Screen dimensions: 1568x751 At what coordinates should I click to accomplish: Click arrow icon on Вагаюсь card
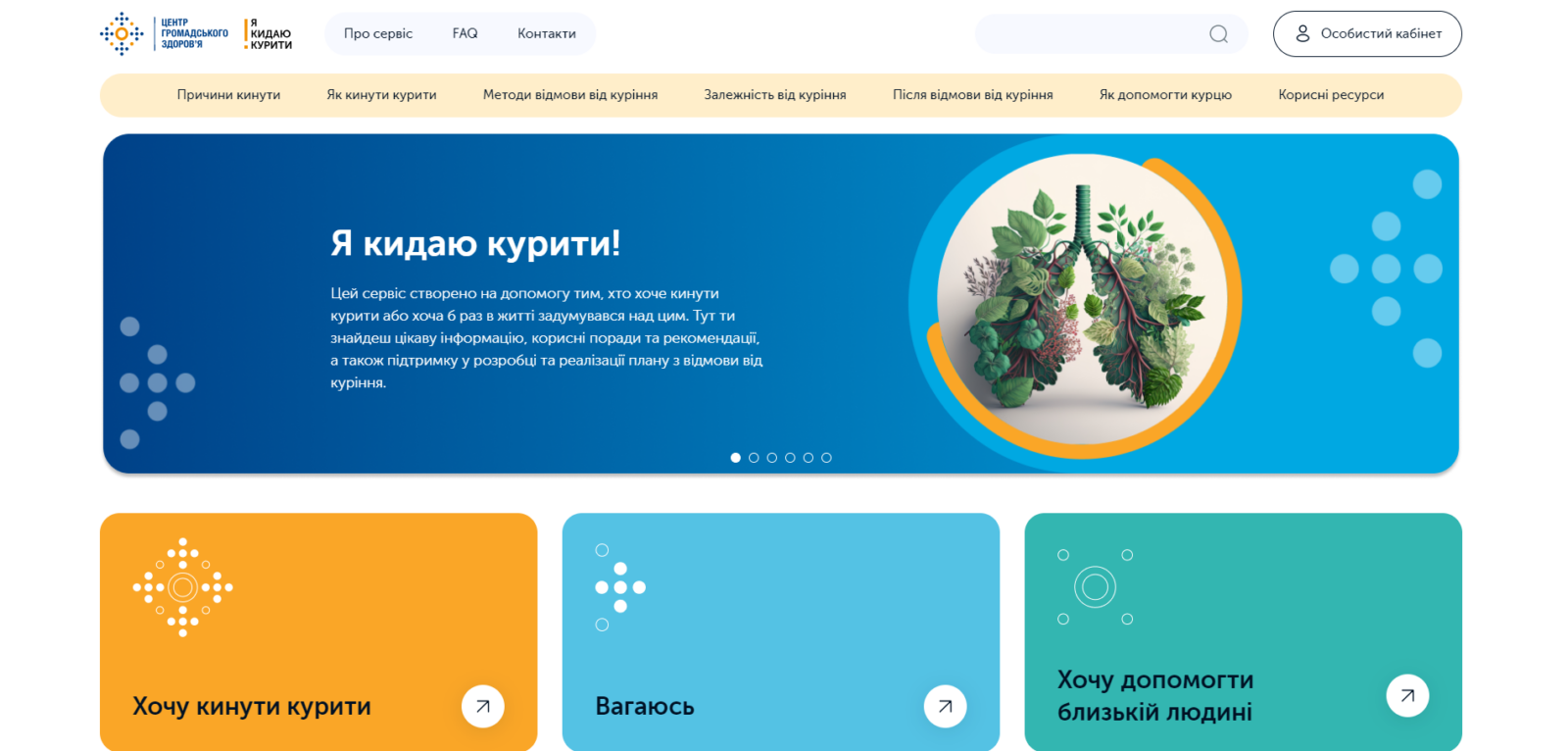945,706
